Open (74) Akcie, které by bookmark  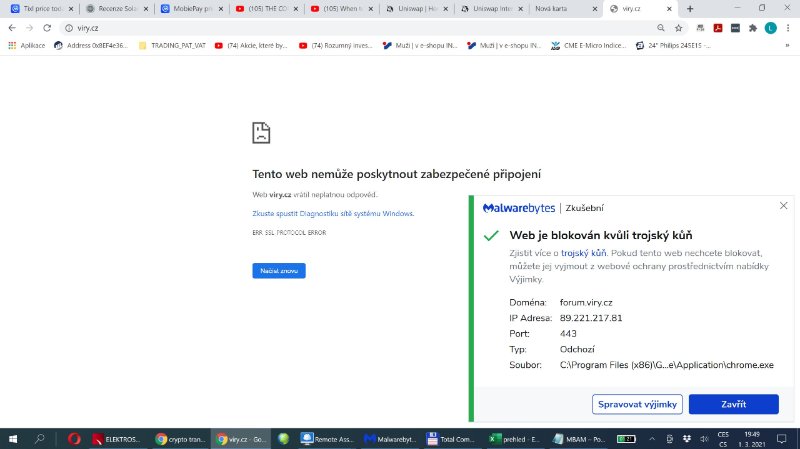251,45
